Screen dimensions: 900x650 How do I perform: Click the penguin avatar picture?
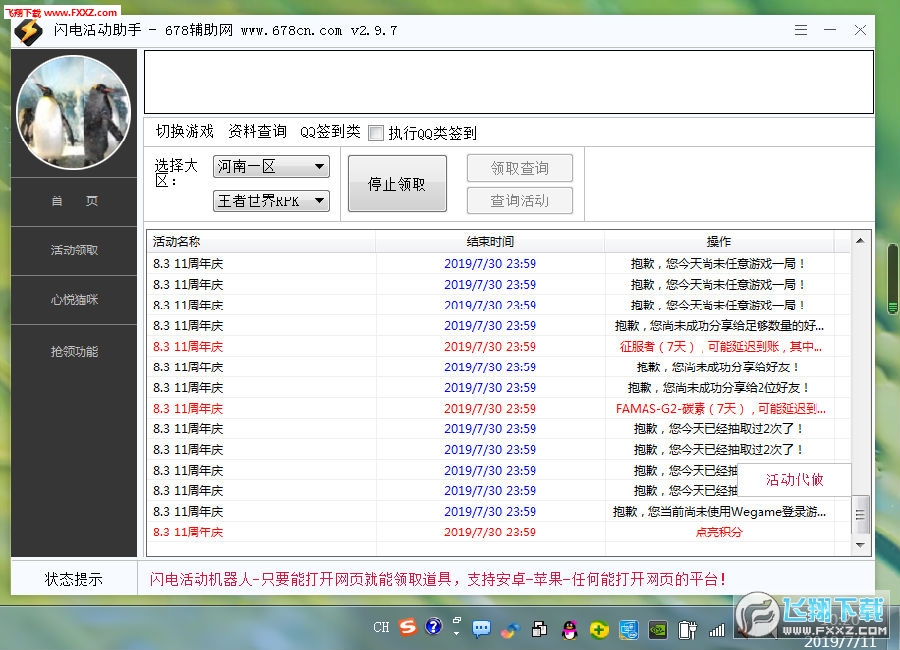click(73, 112)
